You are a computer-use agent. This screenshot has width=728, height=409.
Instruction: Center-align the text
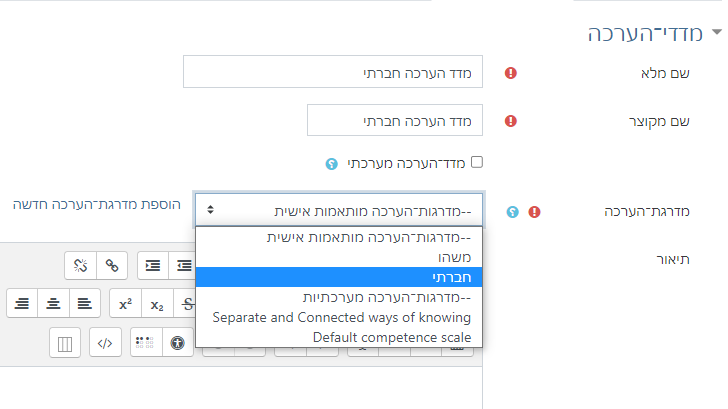point(53,304)
